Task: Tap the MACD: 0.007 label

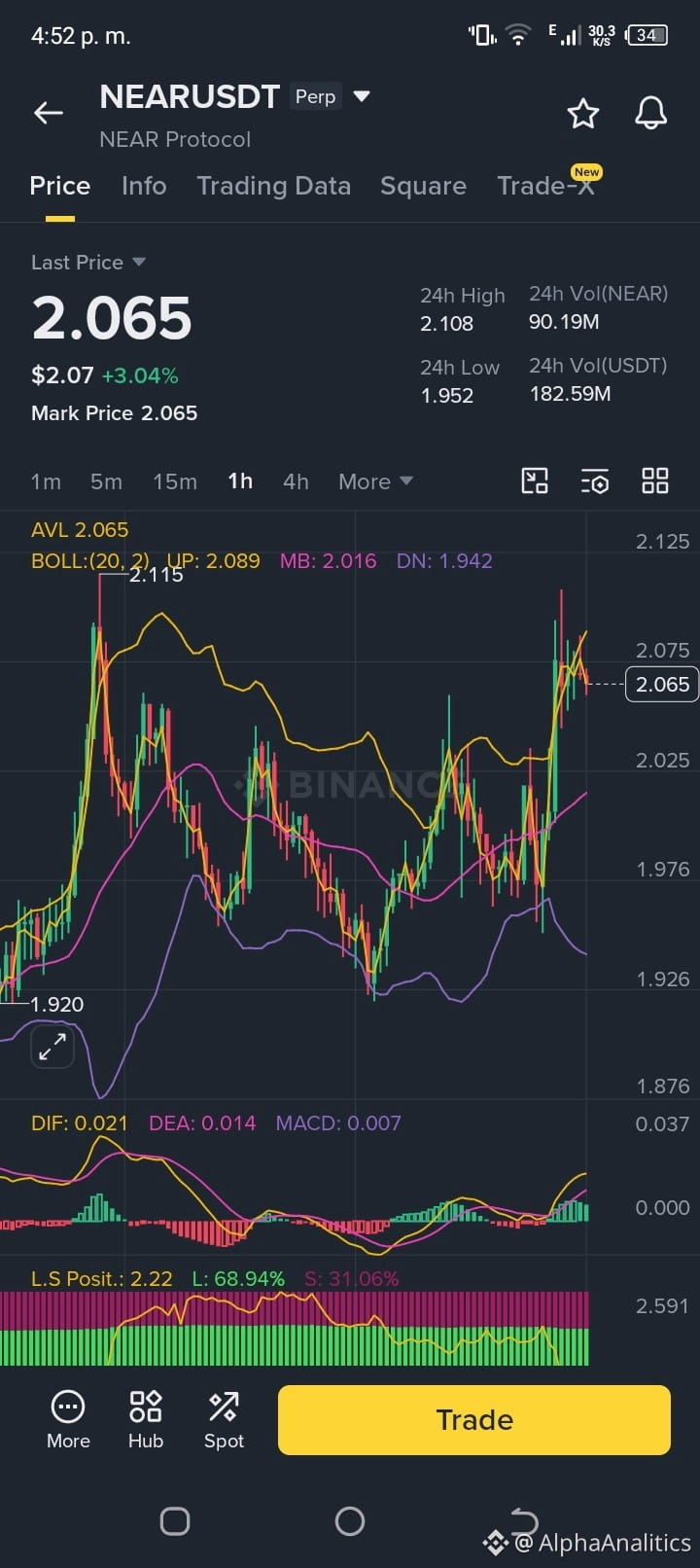Action: (x=338, y=1123)
